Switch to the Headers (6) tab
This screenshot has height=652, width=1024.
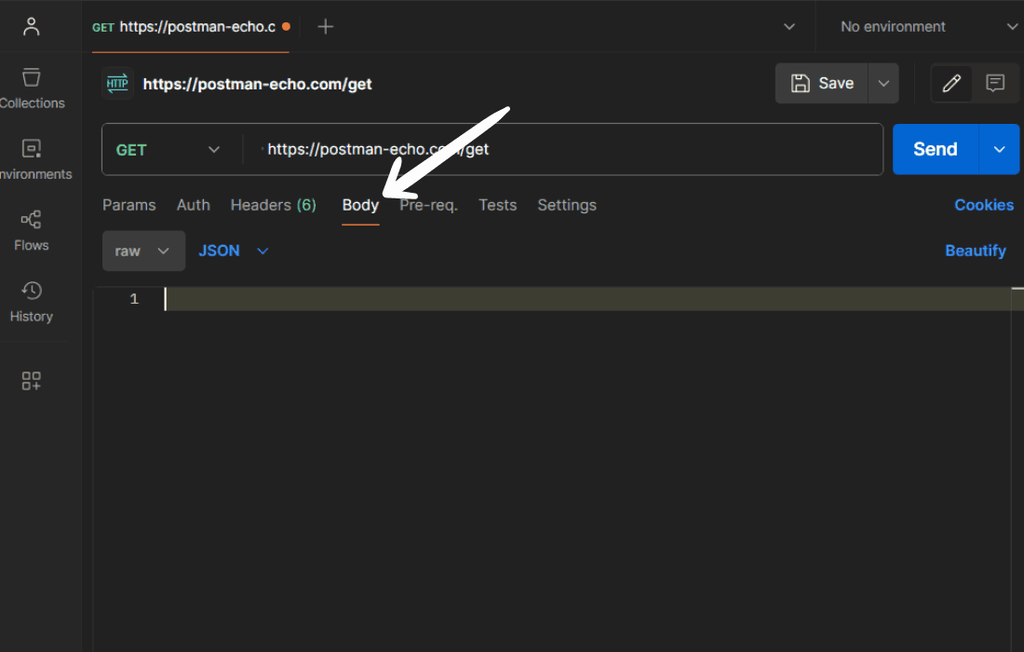[273, 205]
